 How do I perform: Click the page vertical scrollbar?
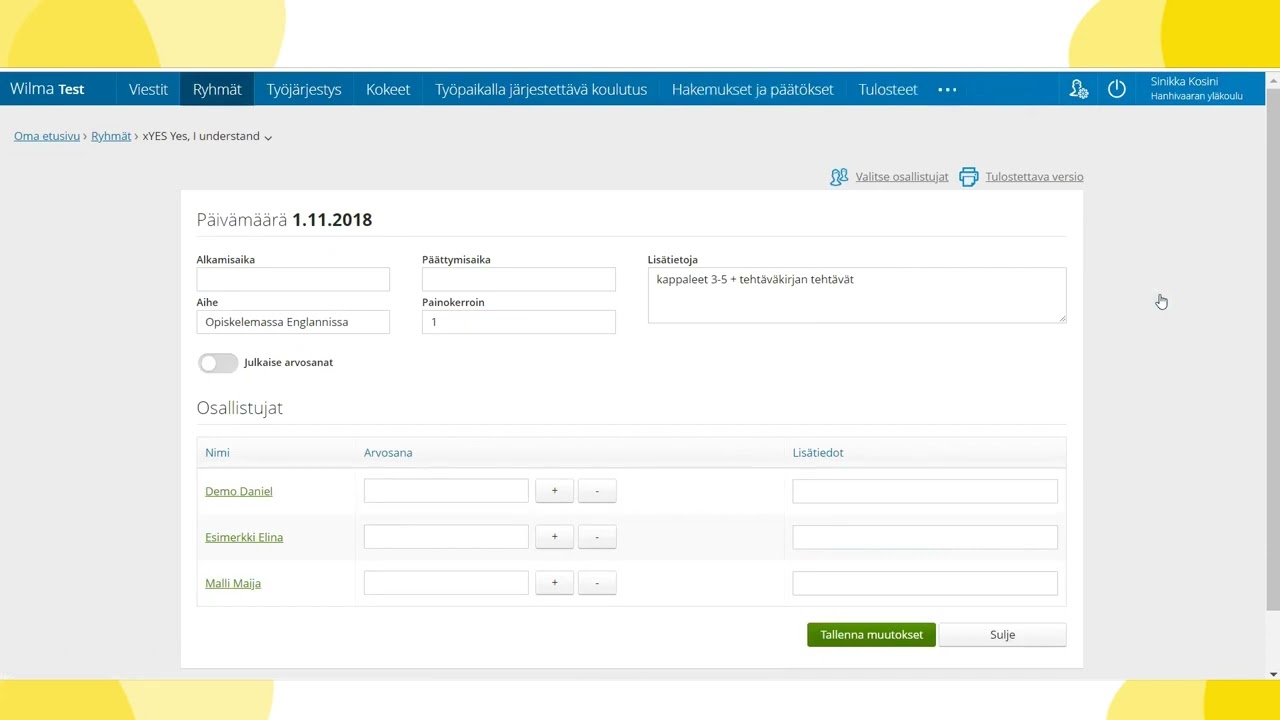pyautogui.click(x=1273, y=350)
